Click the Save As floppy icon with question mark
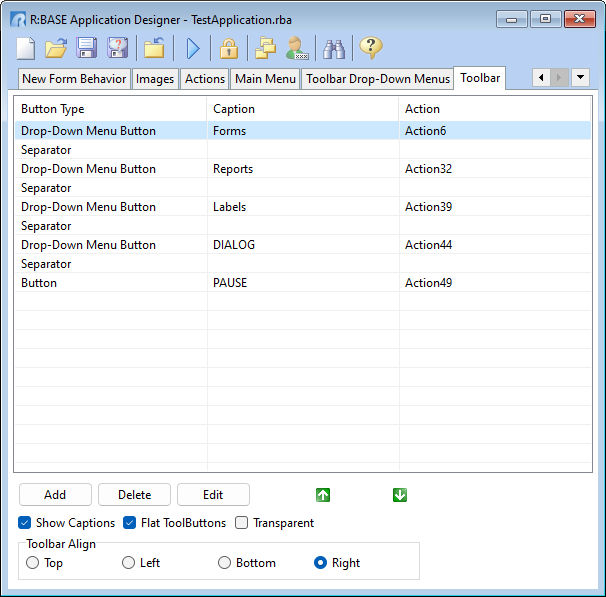The width and height of the screenshot is (606, 597). click(117, 48)
